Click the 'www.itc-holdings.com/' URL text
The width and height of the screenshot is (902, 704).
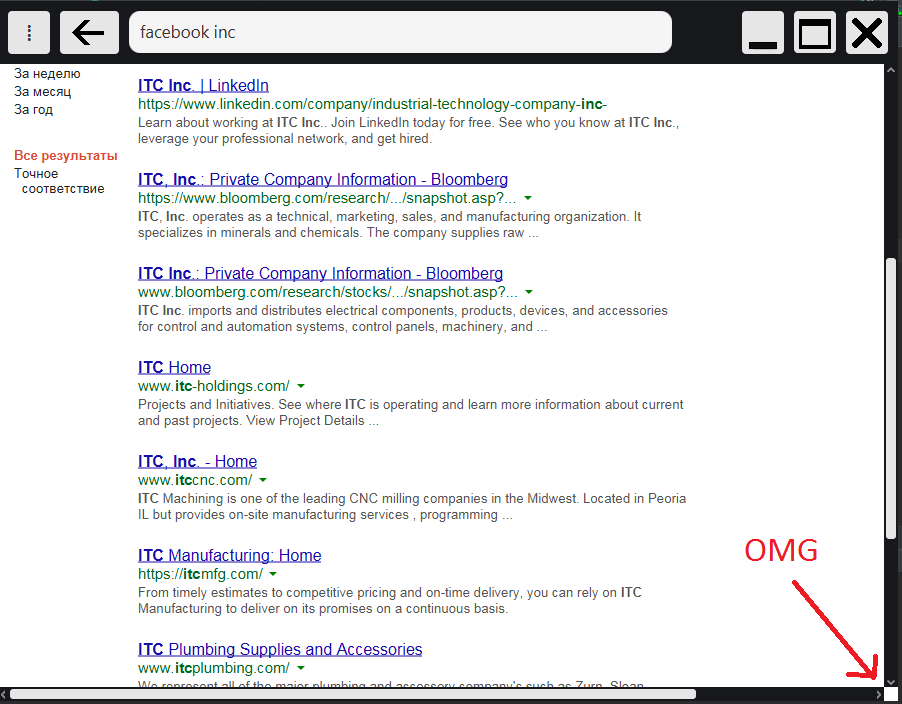coord(213,386)
